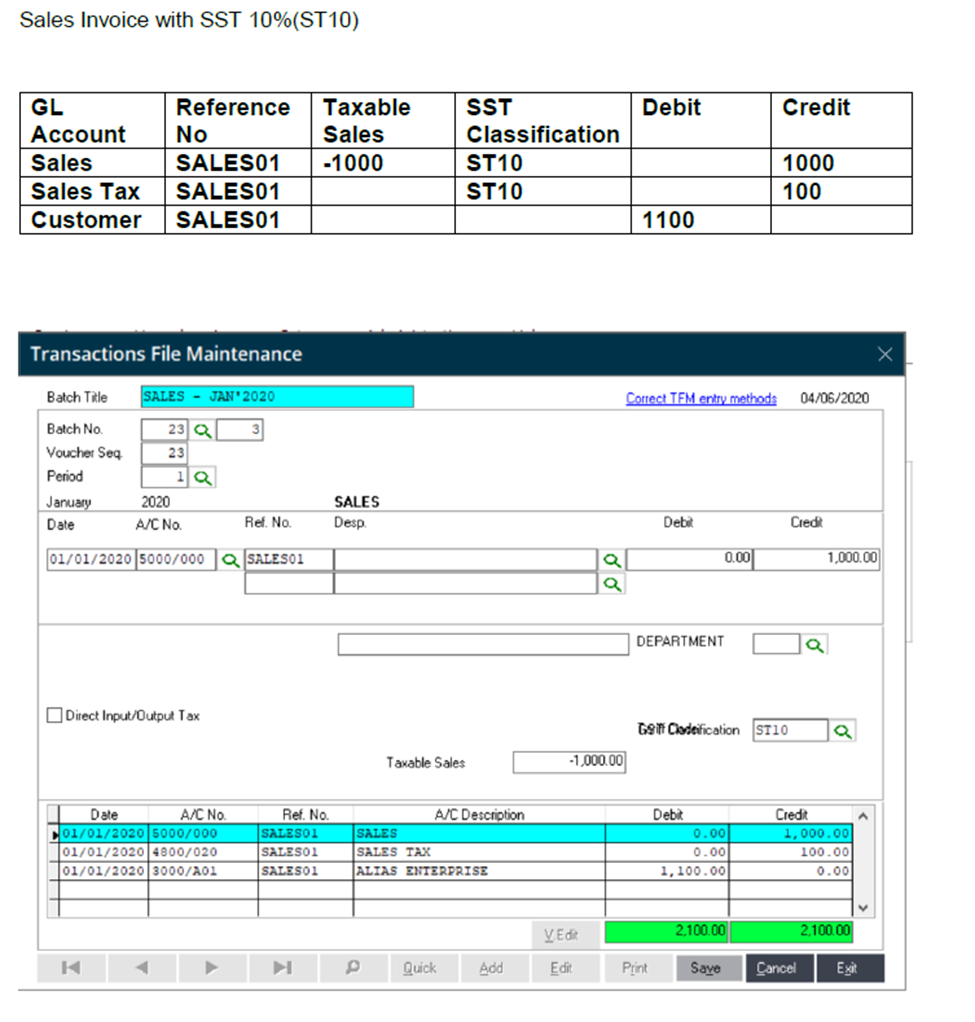Click the Batch No. lookup magnifier icon

(x=203, y=431)
